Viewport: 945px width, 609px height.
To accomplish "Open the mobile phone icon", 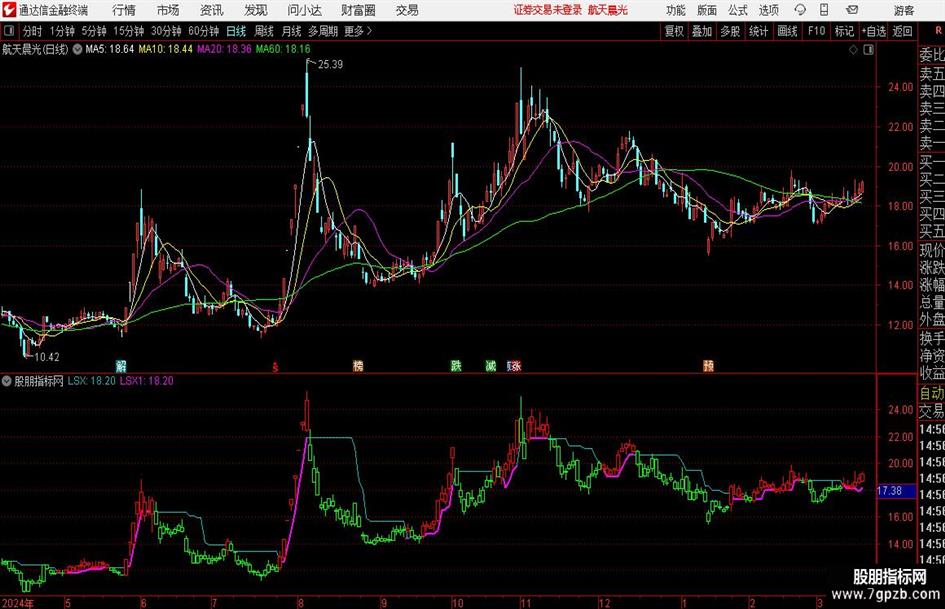I will (824, 10).
